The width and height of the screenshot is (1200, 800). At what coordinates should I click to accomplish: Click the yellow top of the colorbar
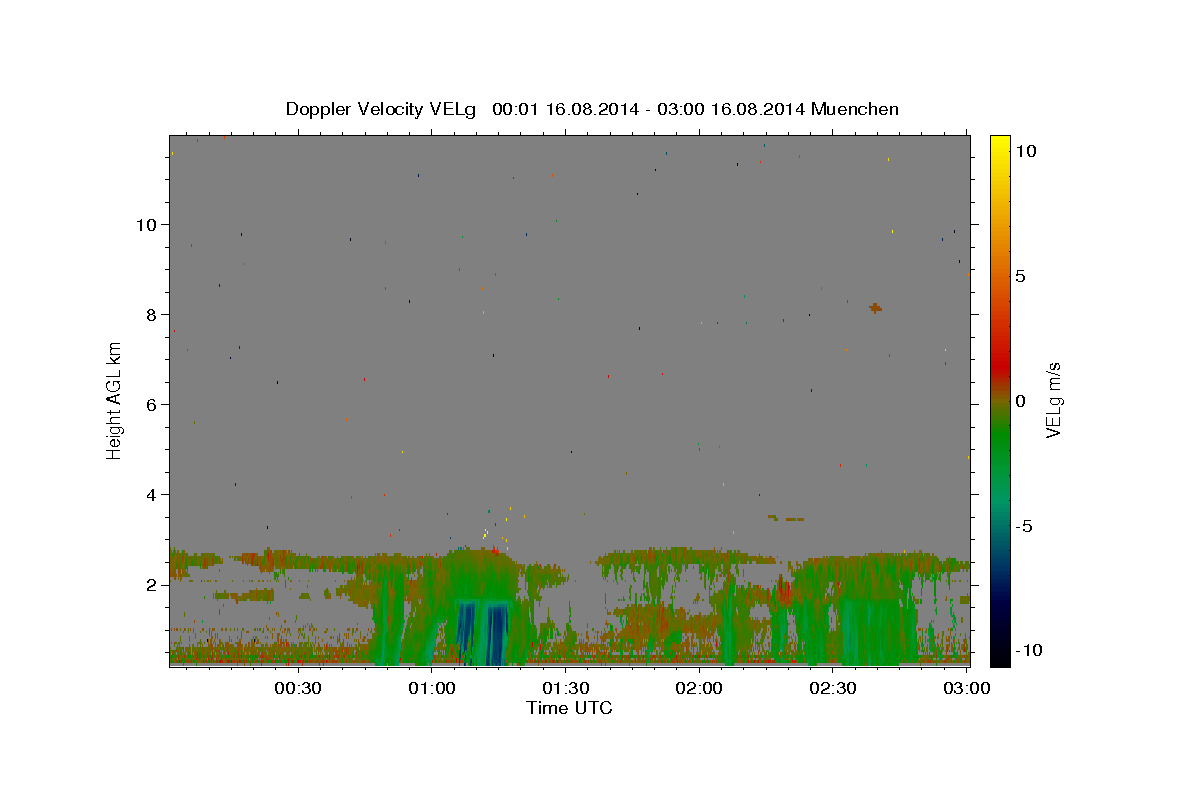point(999,145)
